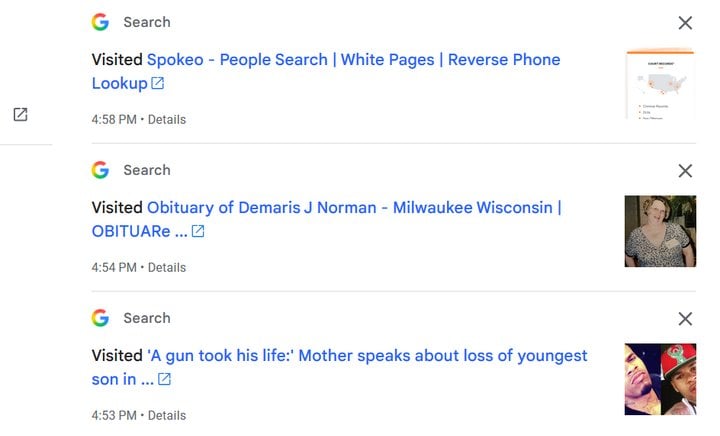The width and height of the screenshot is (720, 436).
Task: Click the external link icon after 'son in ...'
Action: click(164, 379)
